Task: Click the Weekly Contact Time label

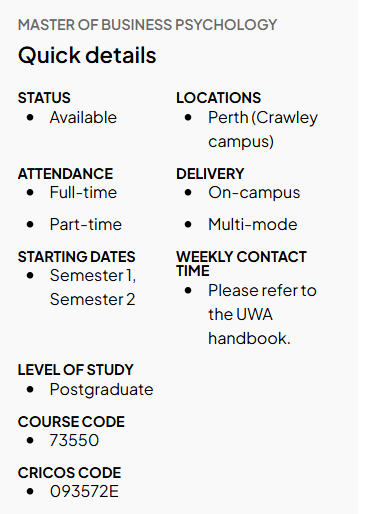Action: coord(241,263)
